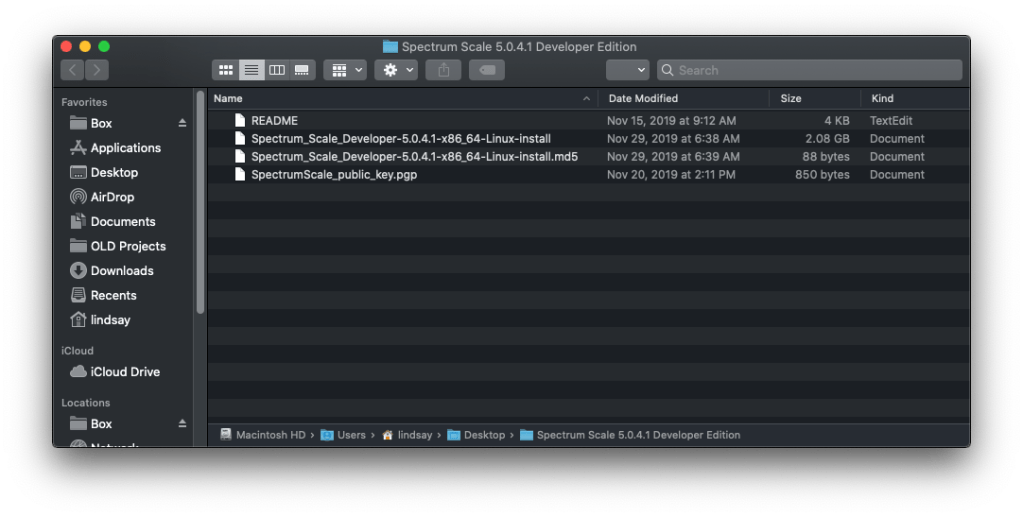The image size is (1023, 517).
Task: Sort by the Name column header
Action: (400, 98)
